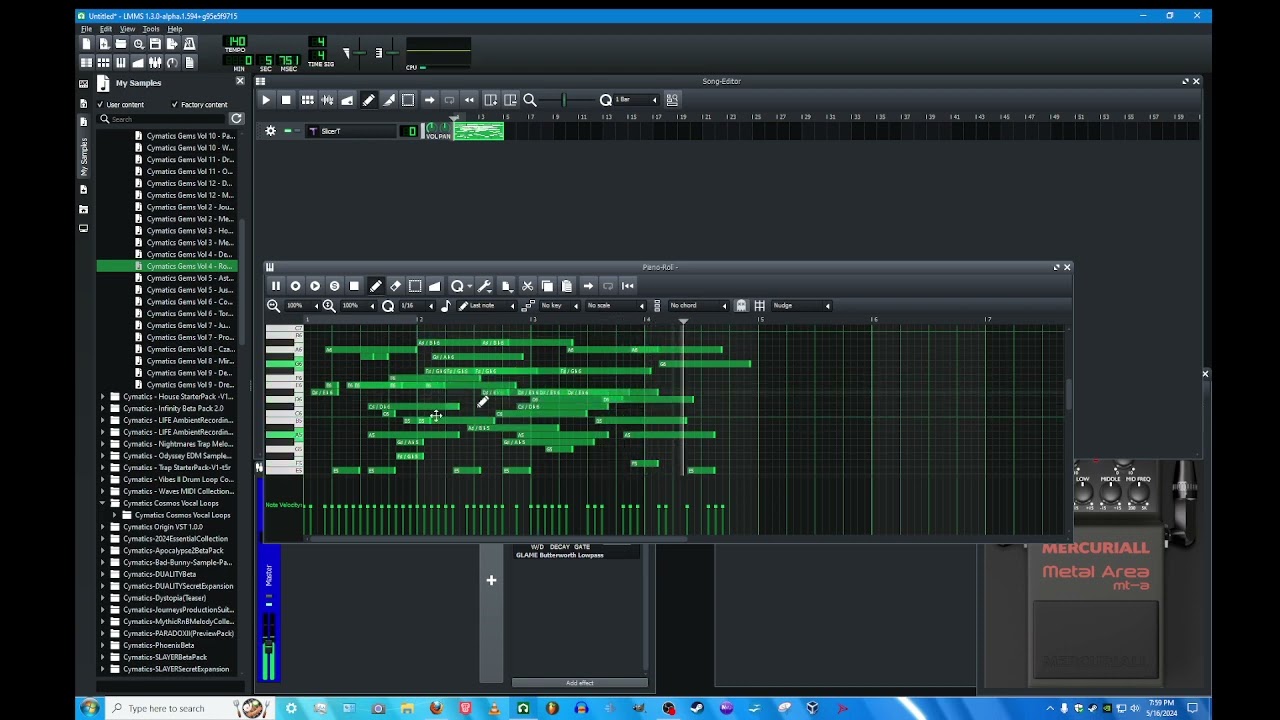Click the Piano-Roll cut scissors icon

tap(527, 286)
